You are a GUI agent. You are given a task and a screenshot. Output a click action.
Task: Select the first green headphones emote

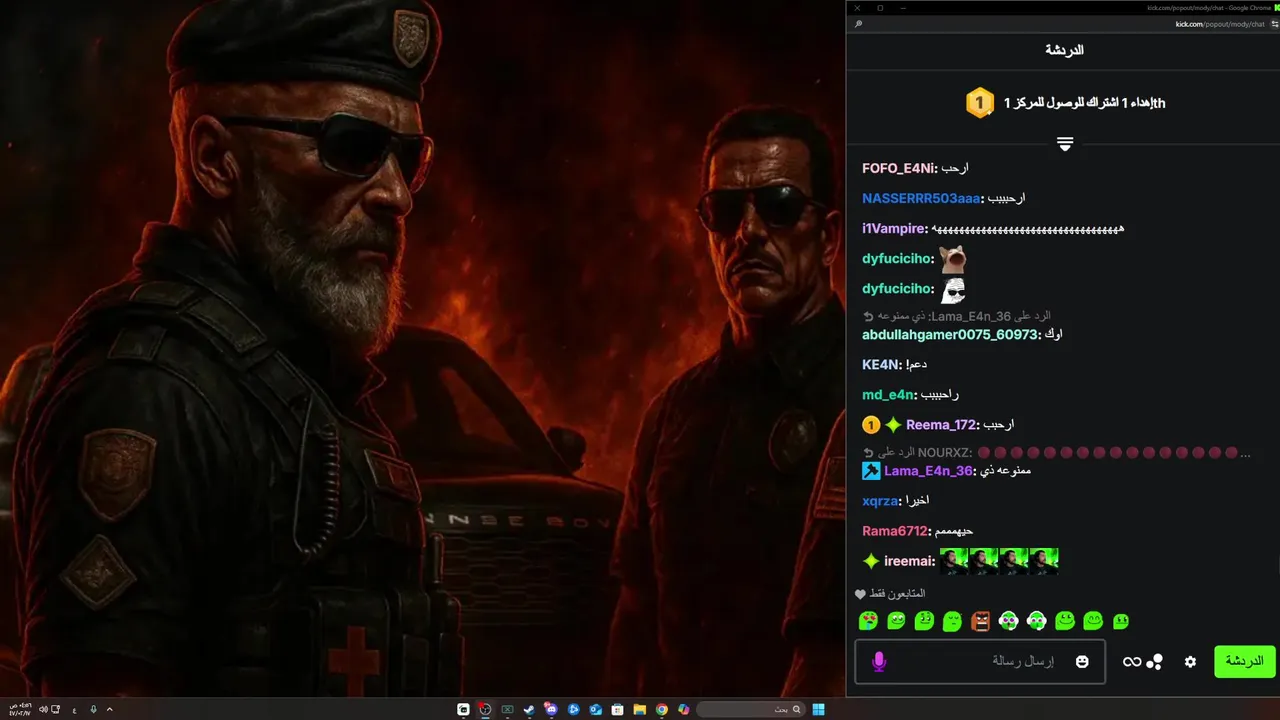(x=1008, y=621)
